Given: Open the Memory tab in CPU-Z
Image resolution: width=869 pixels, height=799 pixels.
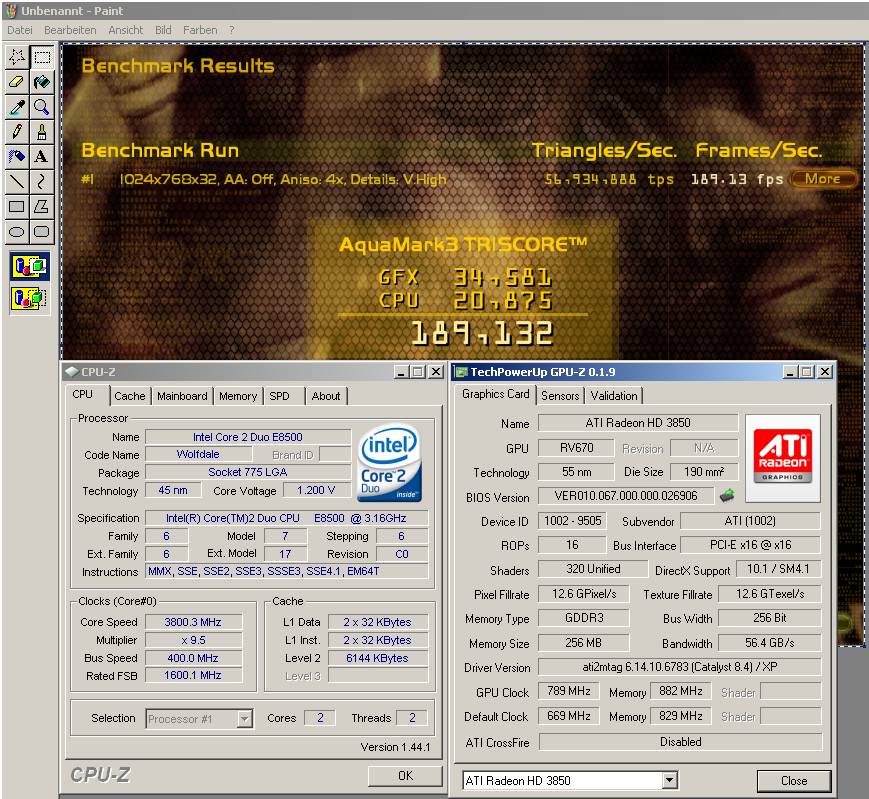Looking at the screenshot, I should click(238, 396).
